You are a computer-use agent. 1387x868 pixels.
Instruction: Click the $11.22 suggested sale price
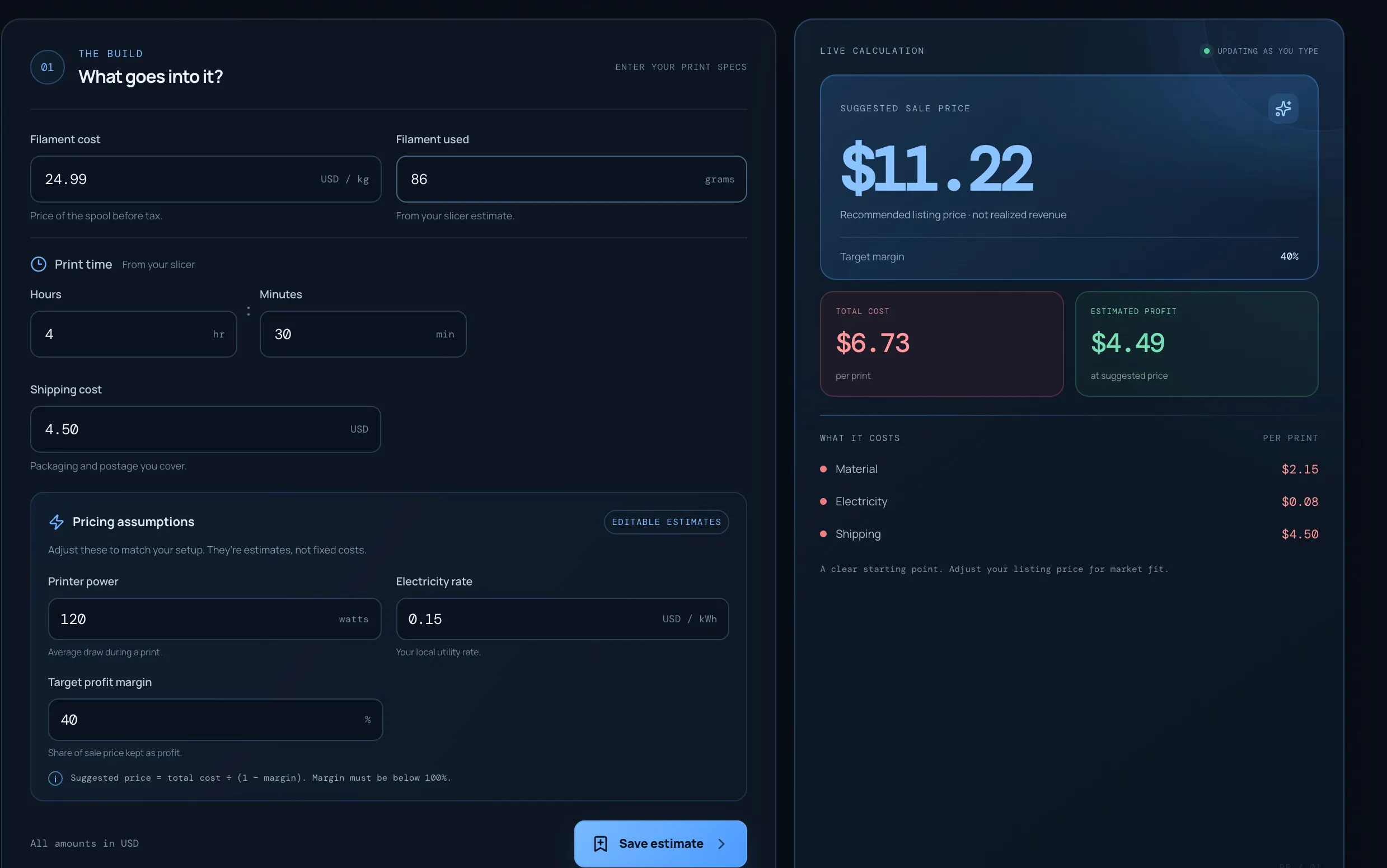click(936, 168)
